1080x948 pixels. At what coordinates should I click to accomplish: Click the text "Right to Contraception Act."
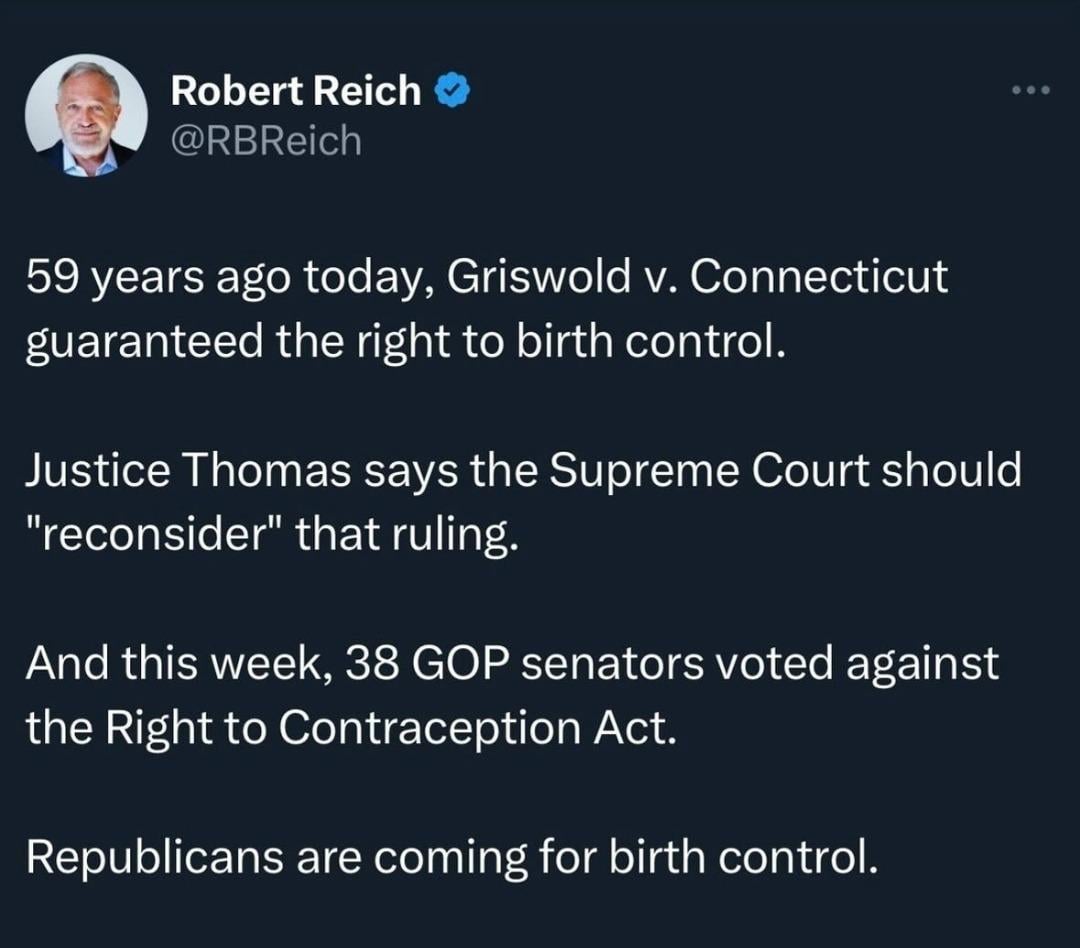pos(391,728)
